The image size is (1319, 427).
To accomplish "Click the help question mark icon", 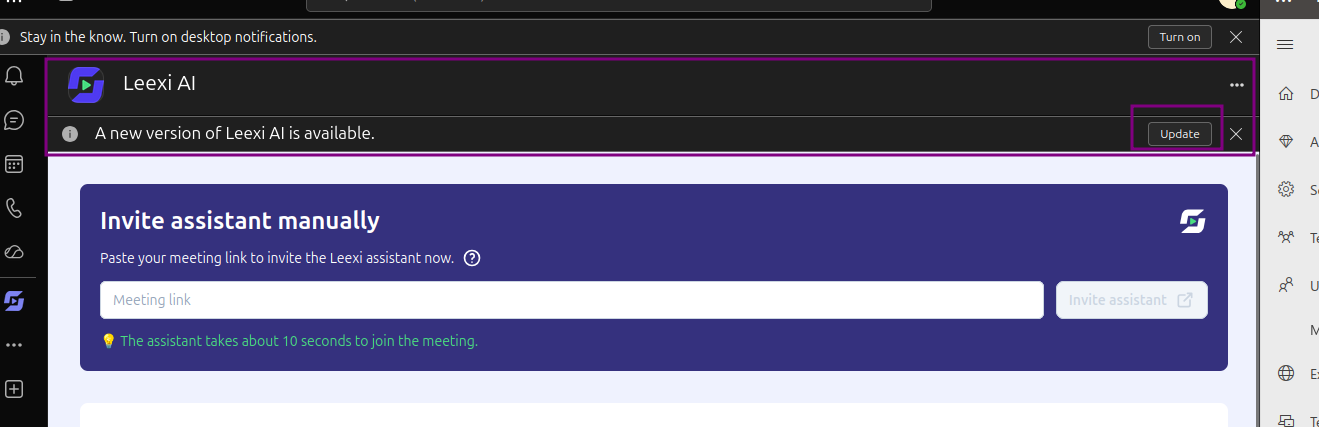I will tap(473, 258).
